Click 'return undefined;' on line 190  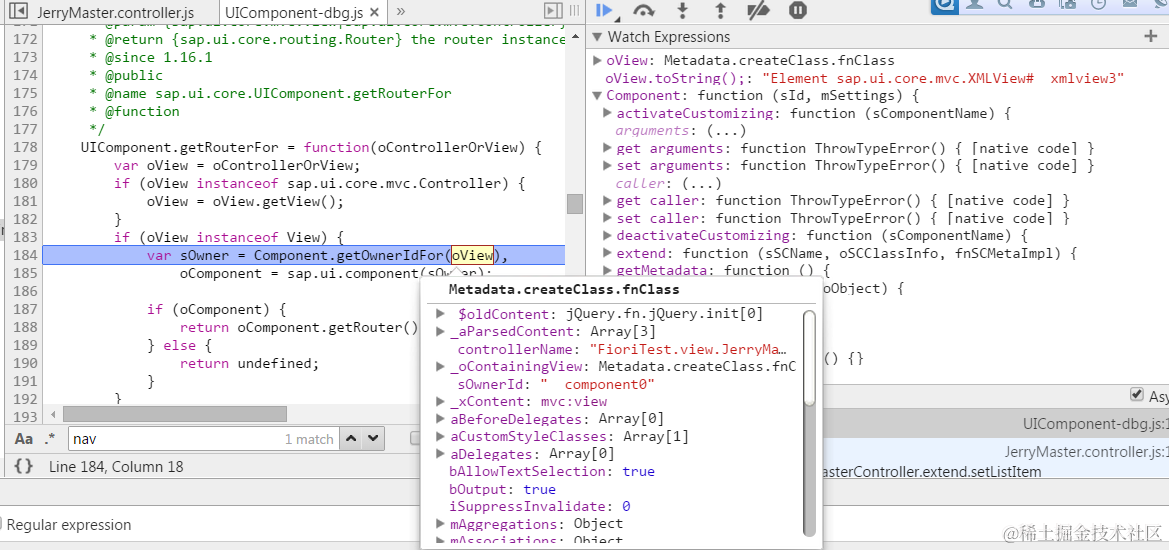click(249, 364)
